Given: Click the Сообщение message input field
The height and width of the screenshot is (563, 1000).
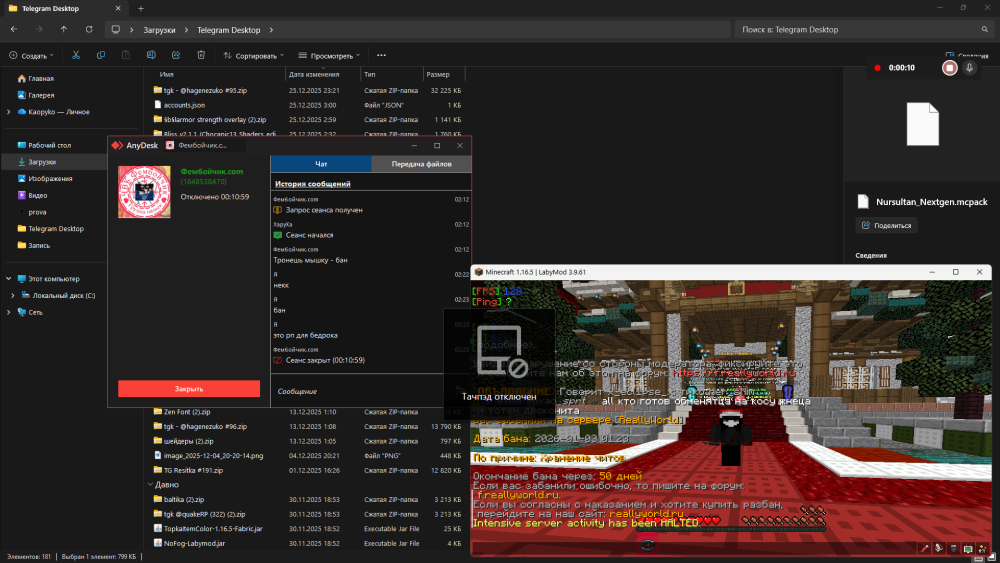Looking at the screenshot, I should tap(359, 391).
